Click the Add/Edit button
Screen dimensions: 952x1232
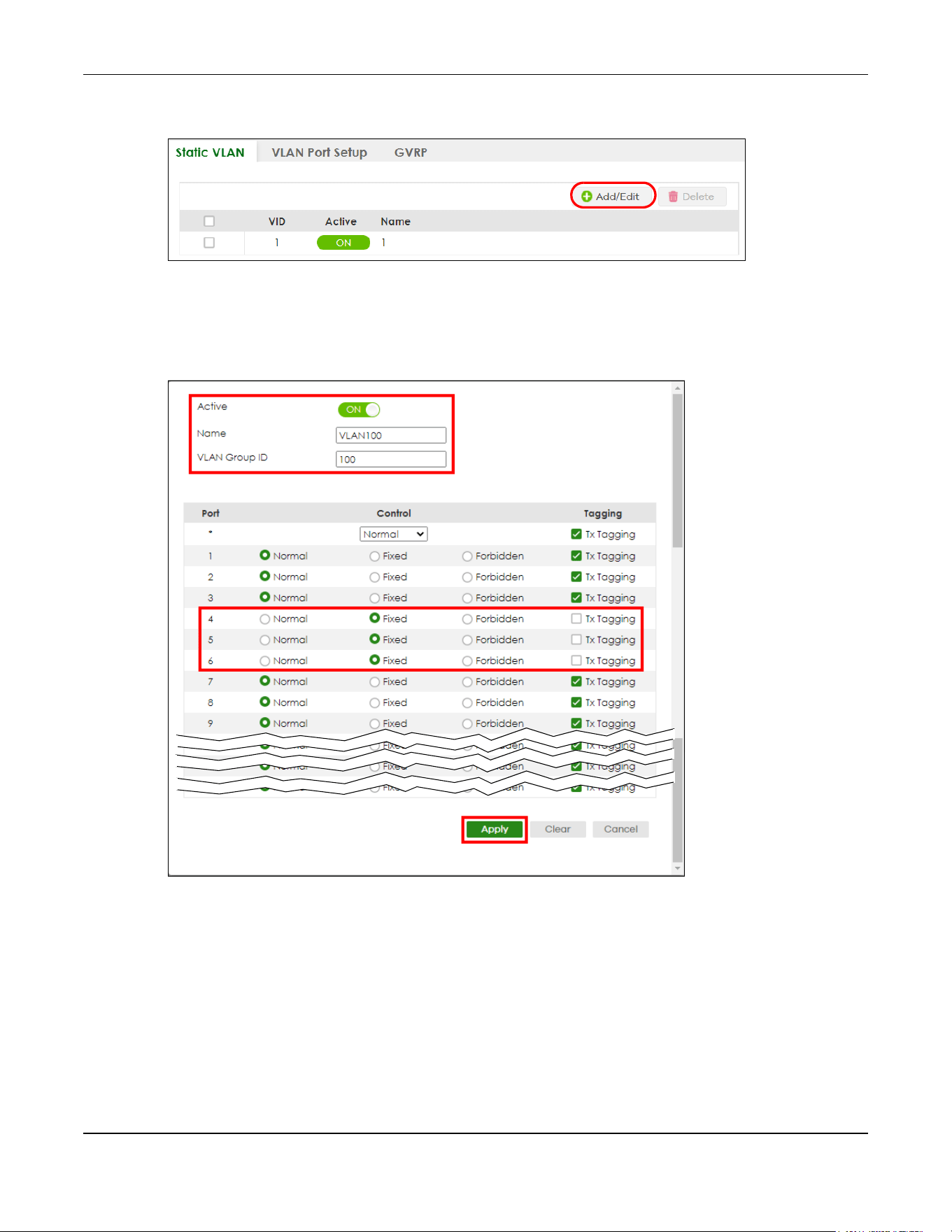613,196
